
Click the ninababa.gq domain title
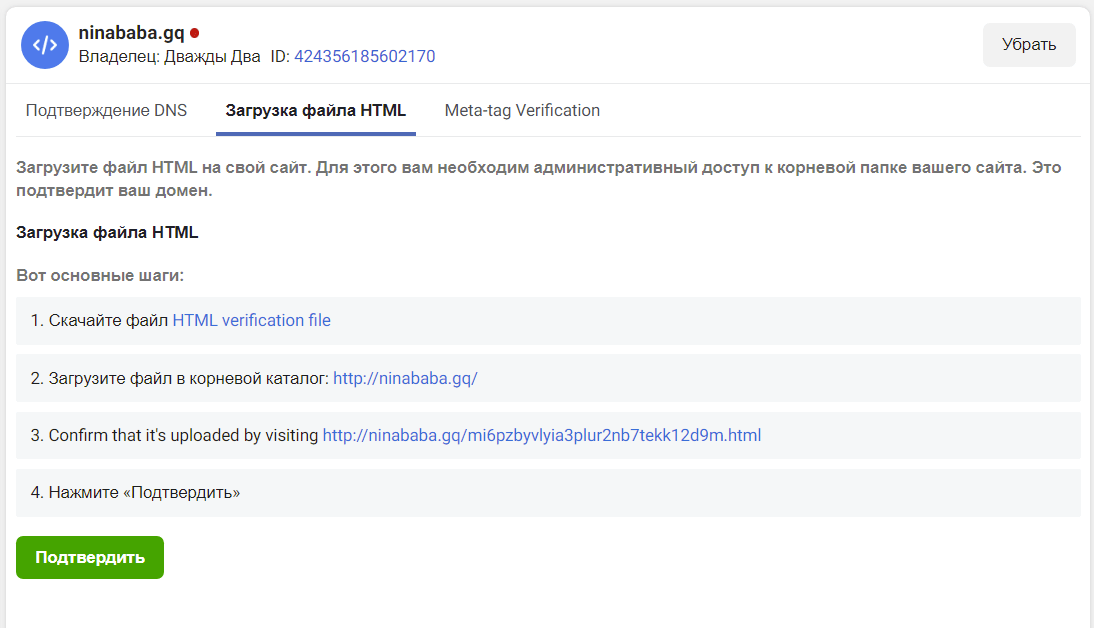tap(131, 33)
